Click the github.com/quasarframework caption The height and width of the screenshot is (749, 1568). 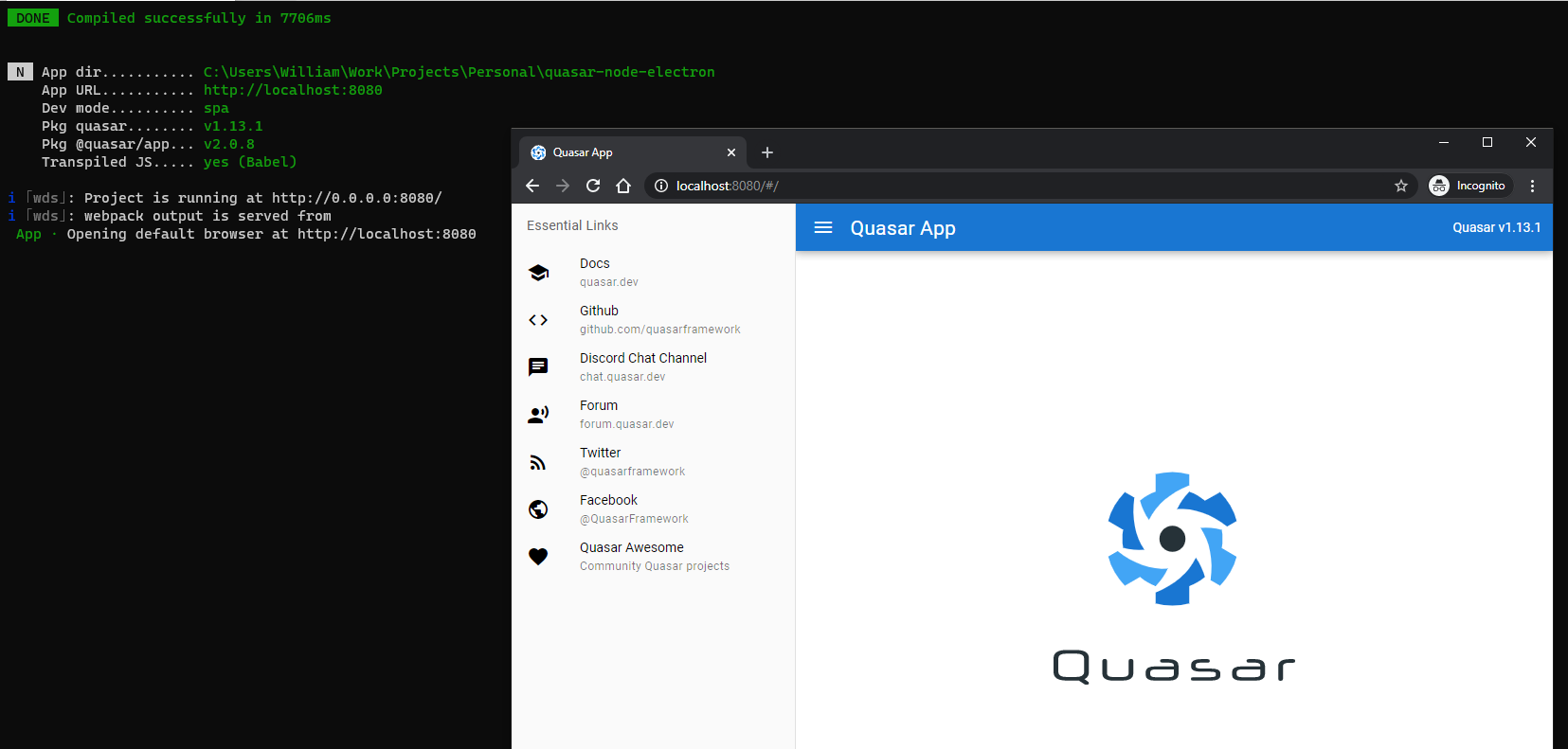coord(660,330)
